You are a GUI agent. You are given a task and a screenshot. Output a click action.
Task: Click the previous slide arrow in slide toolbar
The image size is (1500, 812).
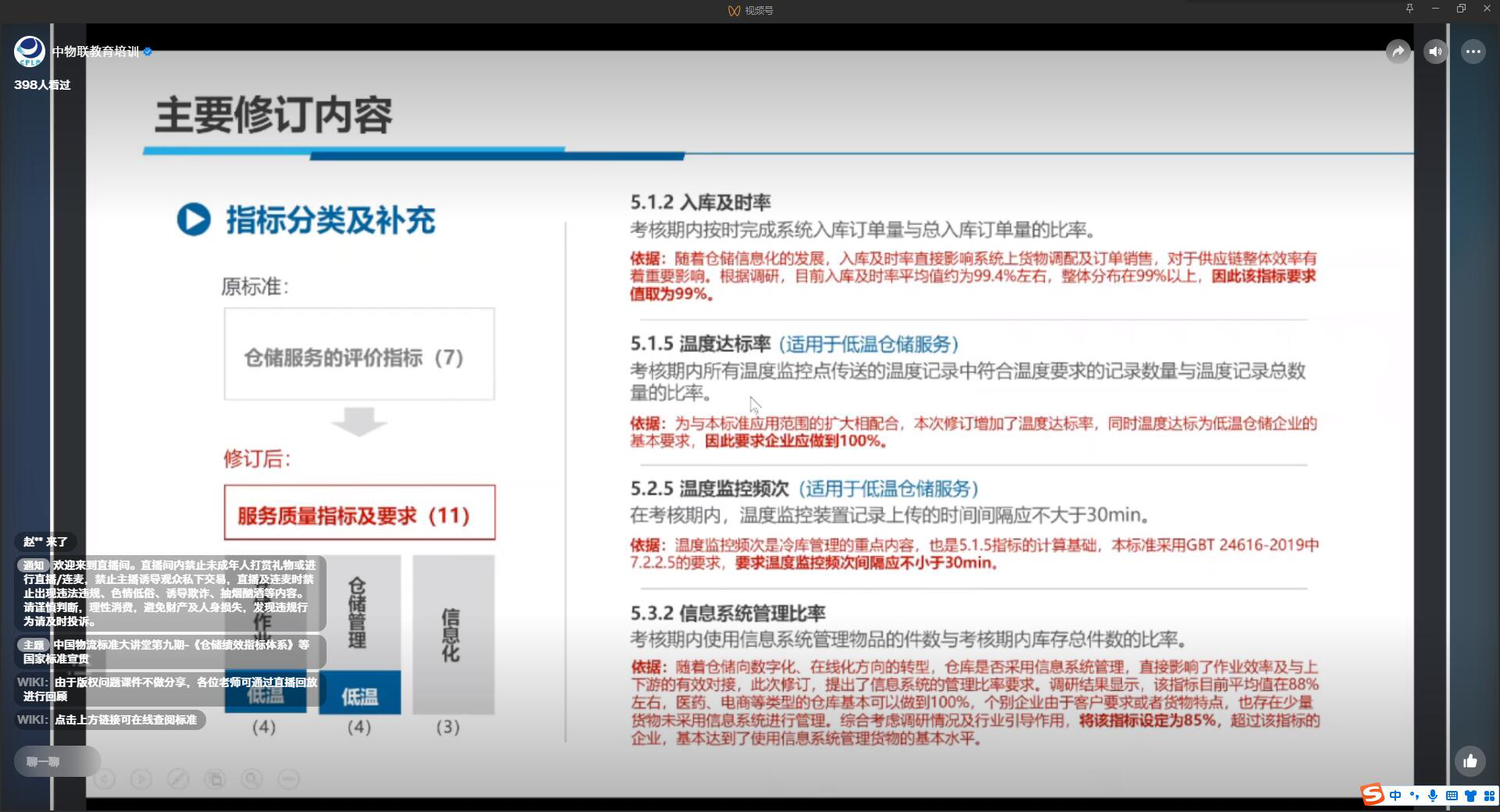tap(105, 779)
